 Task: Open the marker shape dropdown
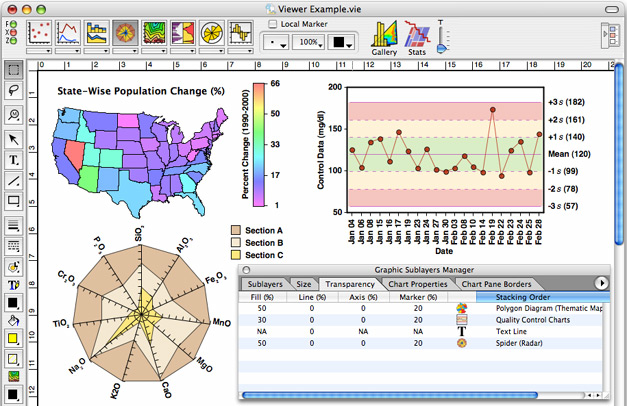tap(276, 42)
